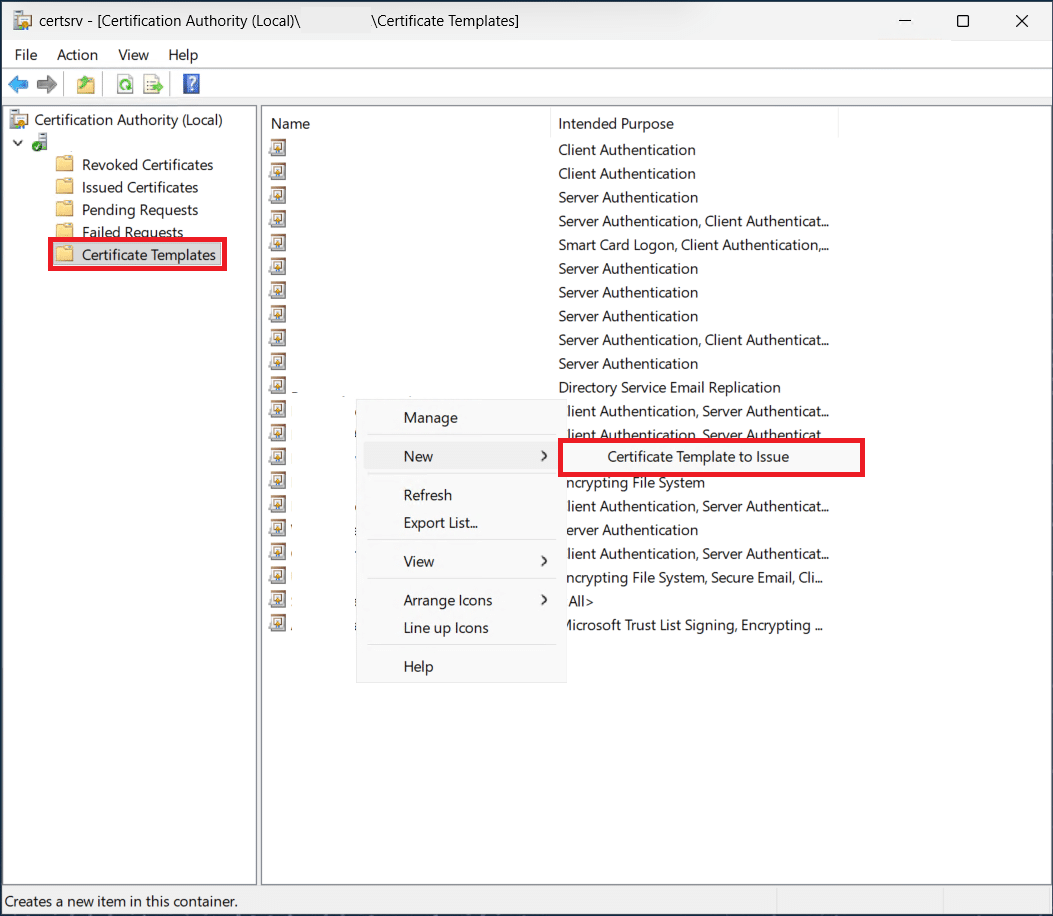The height and width of the screenshot is (916, 1053).
Task: Open the File menu
Action: pos(26,55)
